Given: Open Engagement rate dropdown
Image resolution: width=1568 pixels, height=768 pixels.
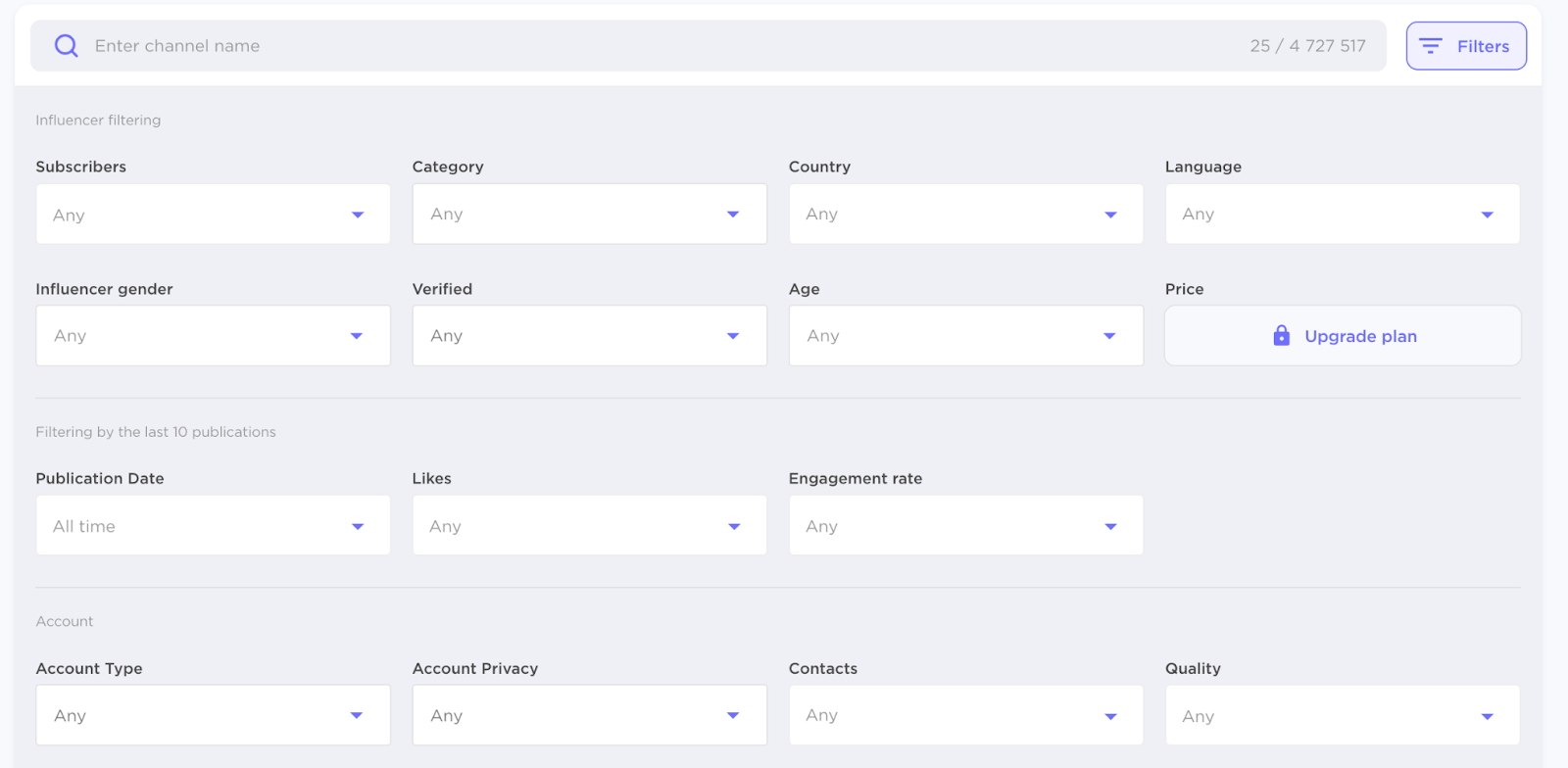Looking at the screenshot, I should pyautogui.click(x=965, y=526).
